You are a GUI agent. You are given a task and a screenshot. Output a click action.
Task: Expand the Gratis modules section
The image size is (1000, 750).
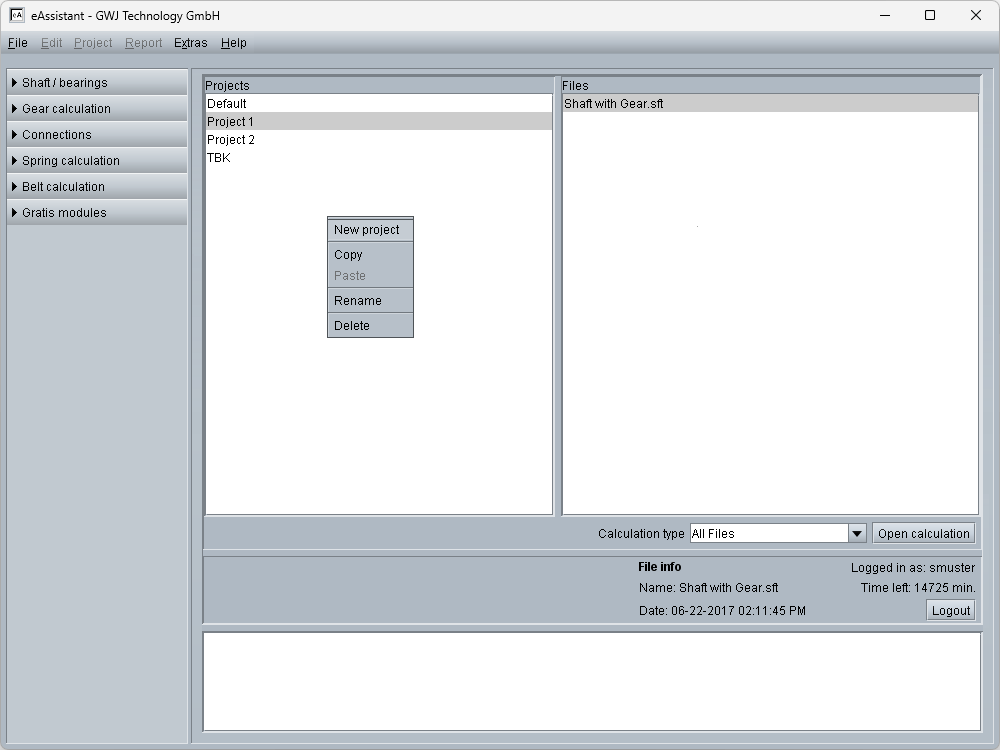97,213
